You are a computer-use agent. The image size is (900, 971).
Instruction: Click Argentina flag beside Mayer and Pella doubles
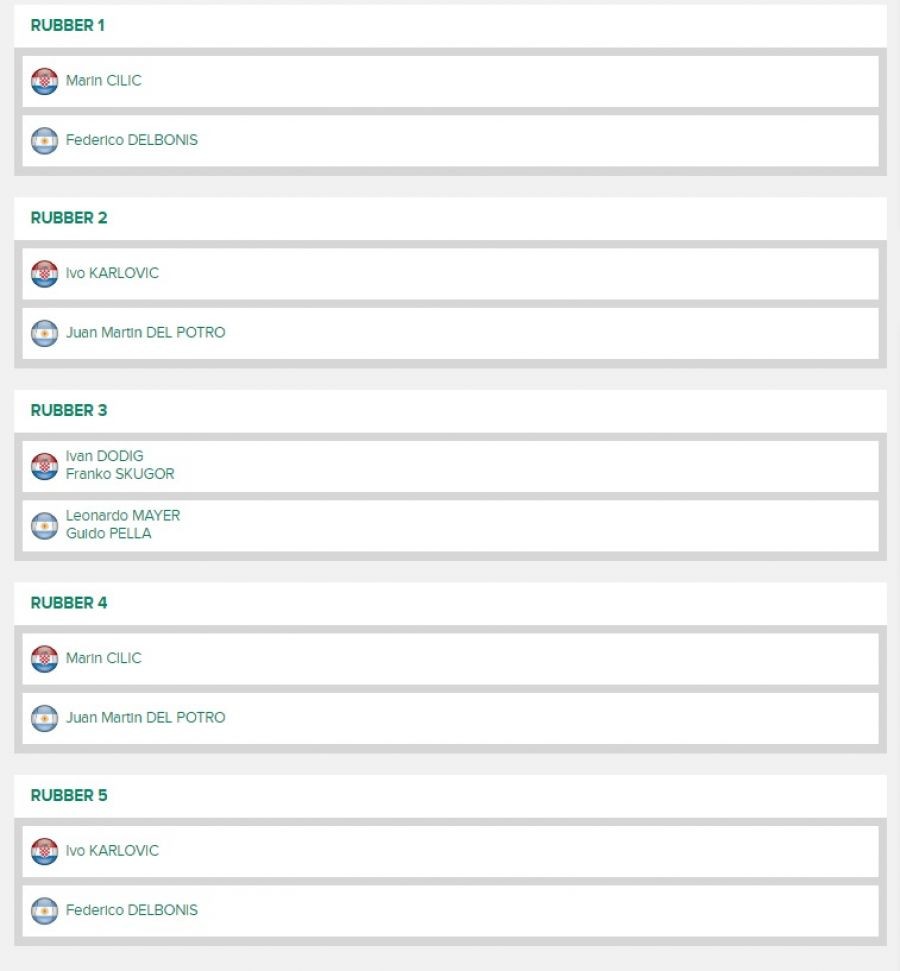(44, 526)
